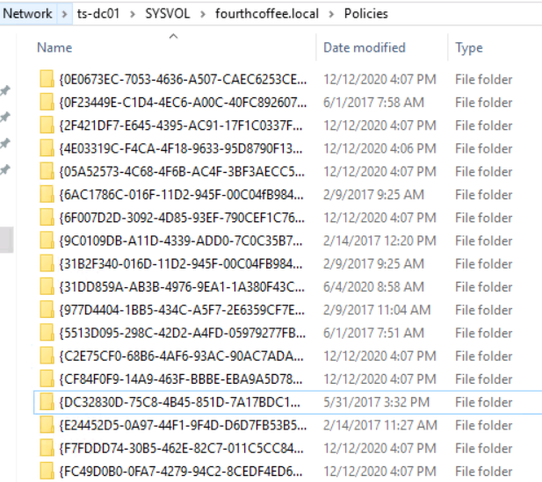Click folder name {977D4404-1BB5-434C-A5F7
The width and height of the screenshot is (542, 482).
tap(182, 310)
